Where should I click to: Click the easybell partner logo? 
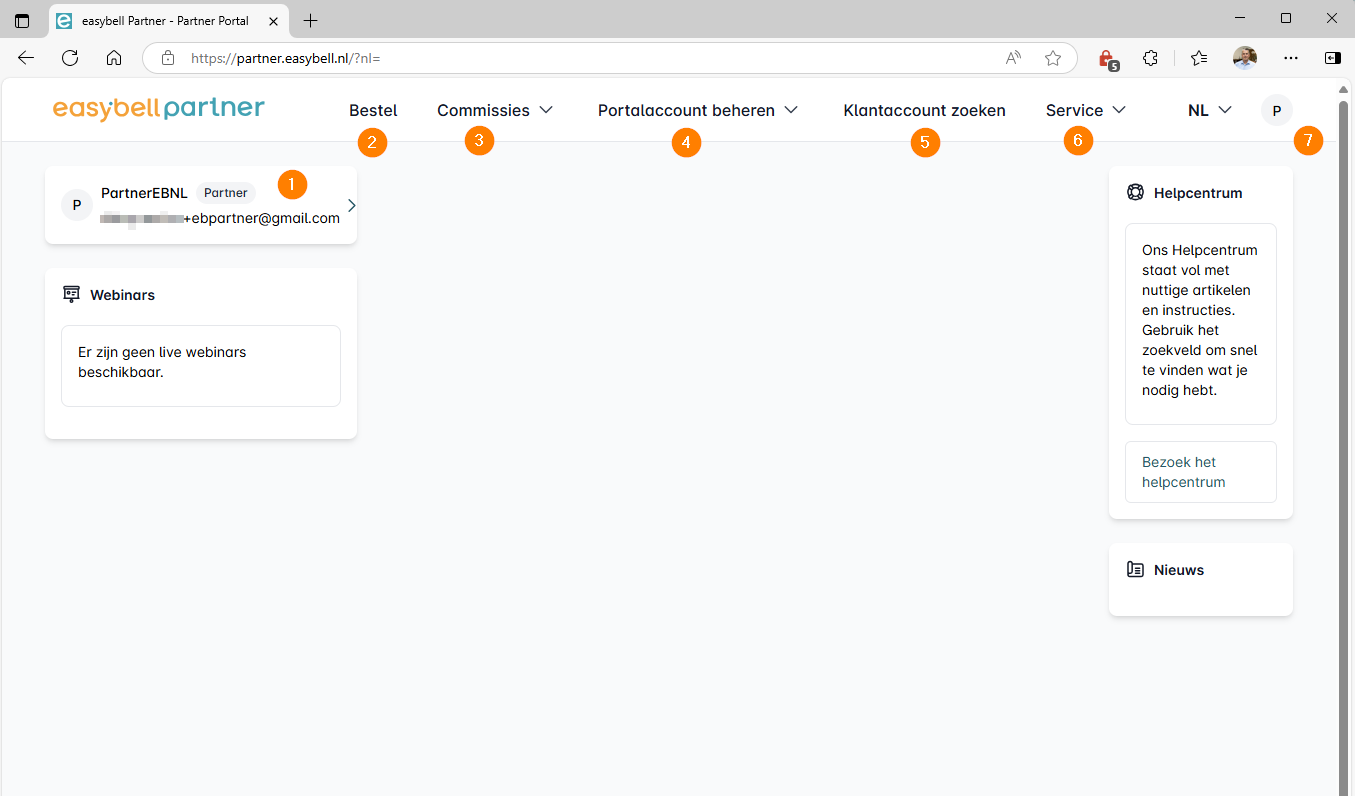click(x=159, y=108)
